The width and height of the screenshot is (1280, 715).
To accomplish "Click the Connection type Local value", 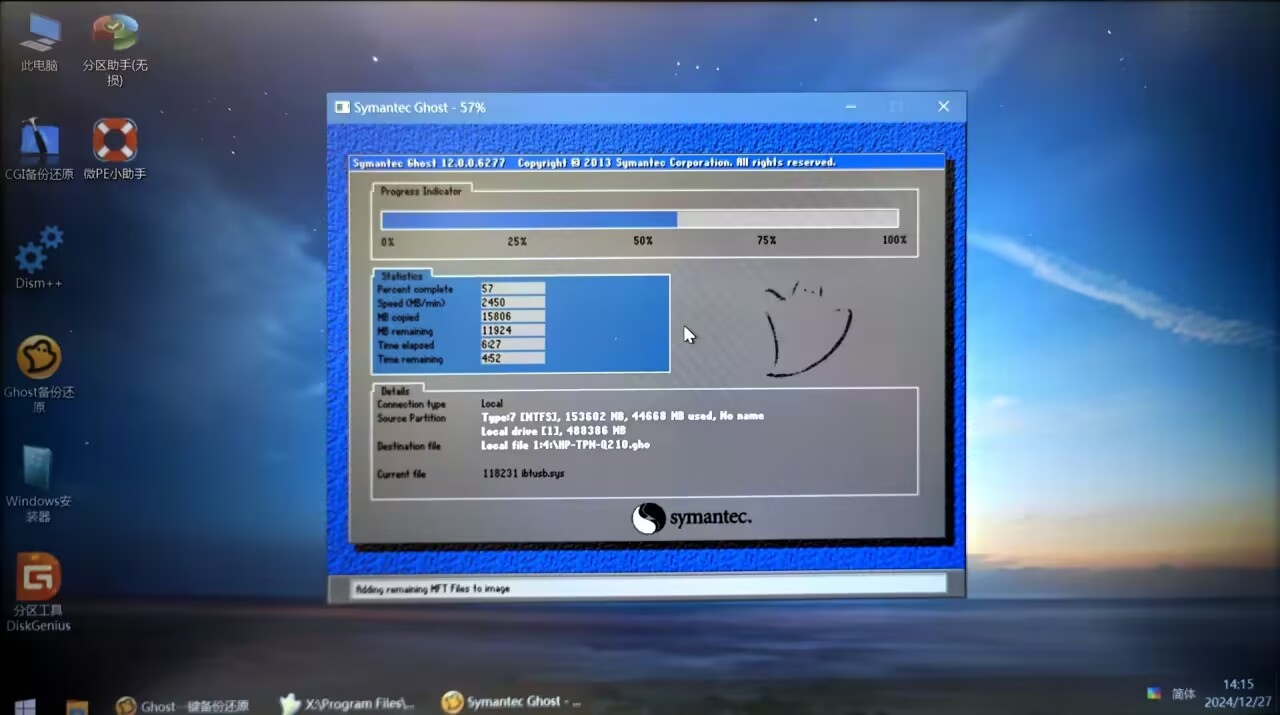I will tap(492, 404).
